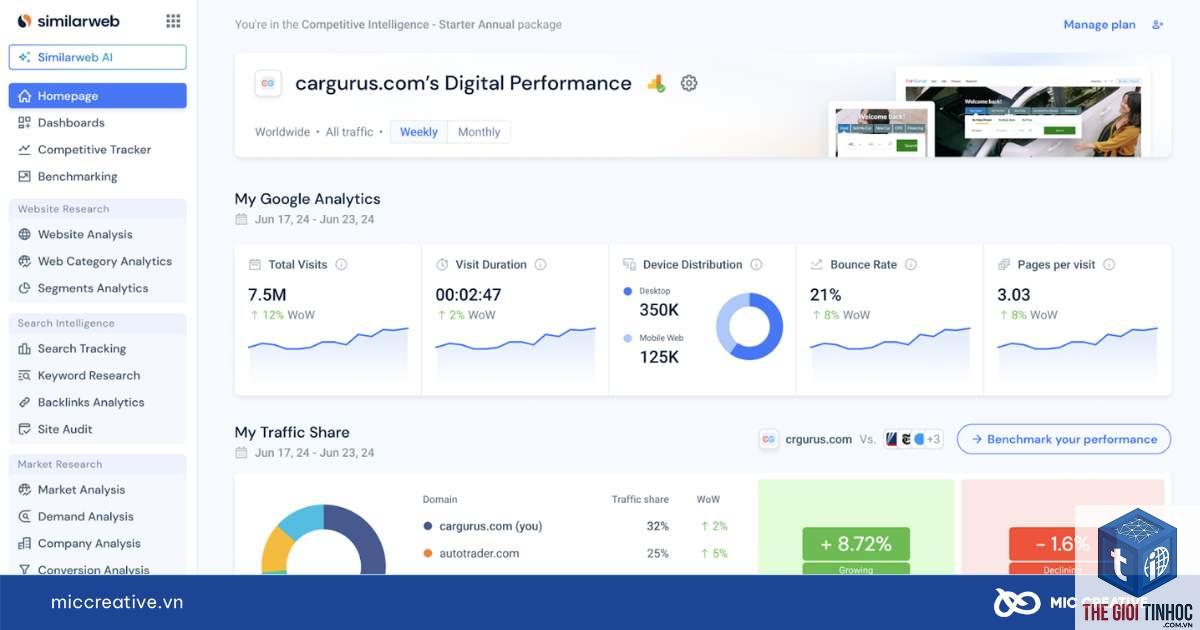Viewport: 1200px width, 630px height.
Task: Click the Traffic share column header
Action: click(x=640, y=499)
